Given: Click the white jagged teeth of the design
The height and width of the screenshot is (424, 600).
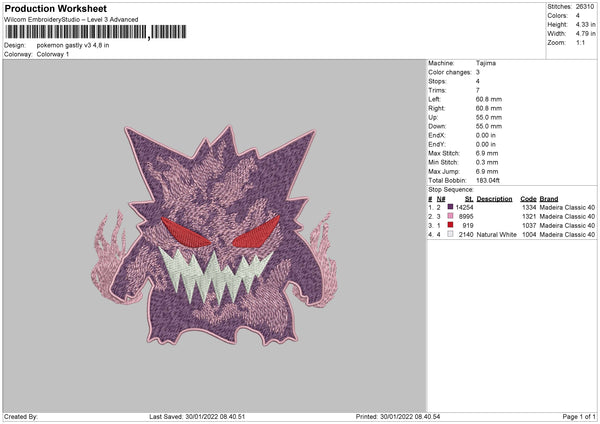Looking at the screenshot, I should [x=214, y=273].
